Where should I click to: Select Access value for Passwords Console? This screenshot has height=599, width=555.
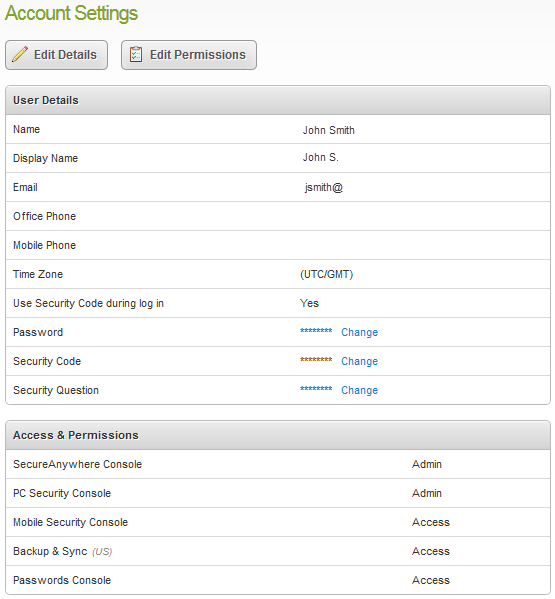tap(431, 580)
